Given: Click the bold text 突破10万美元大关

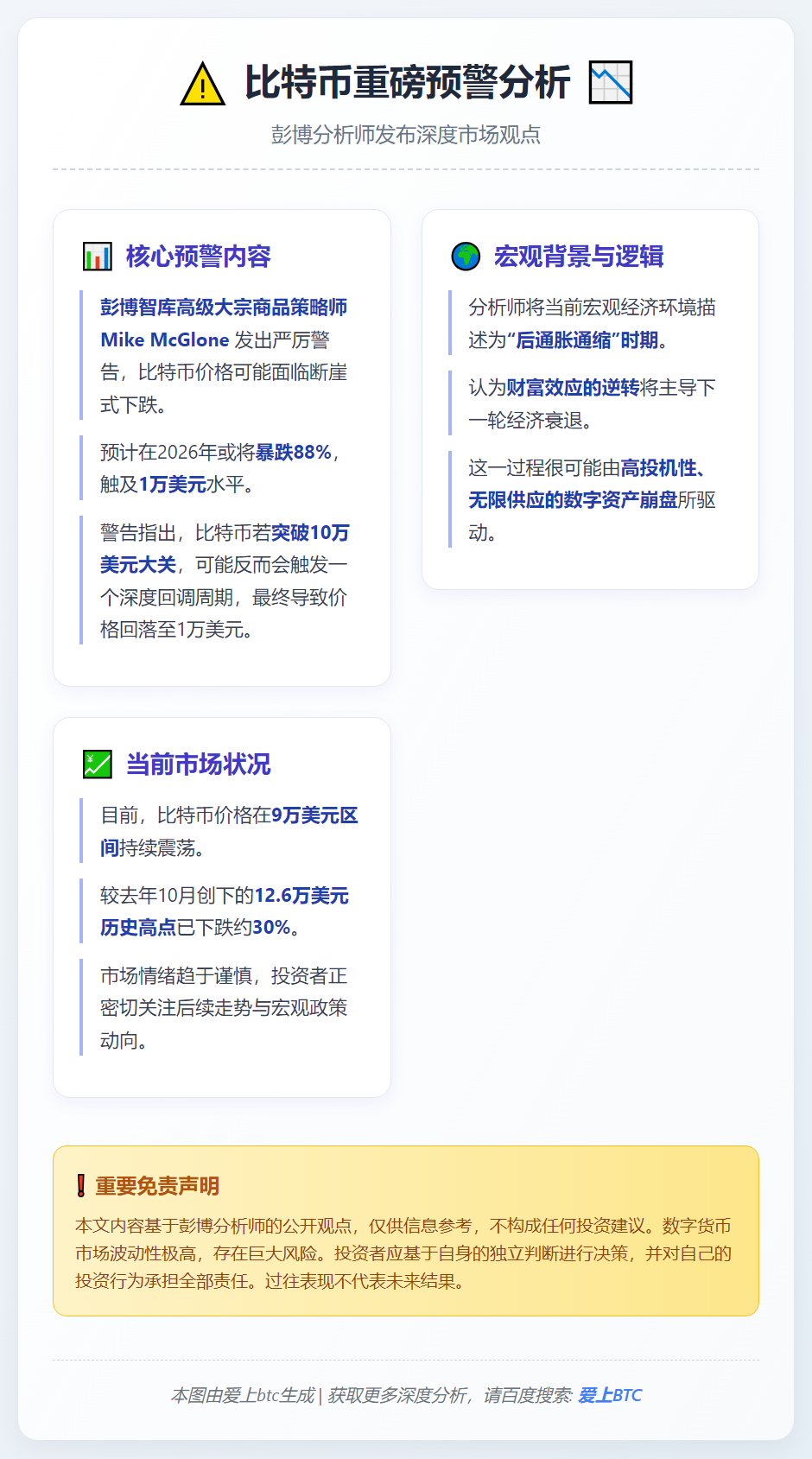Looking at the screenshot, I should click(225, 549).
